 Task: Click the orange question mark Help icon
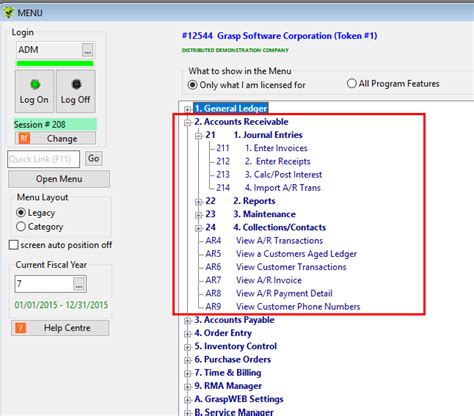click(x=20, y=328)
